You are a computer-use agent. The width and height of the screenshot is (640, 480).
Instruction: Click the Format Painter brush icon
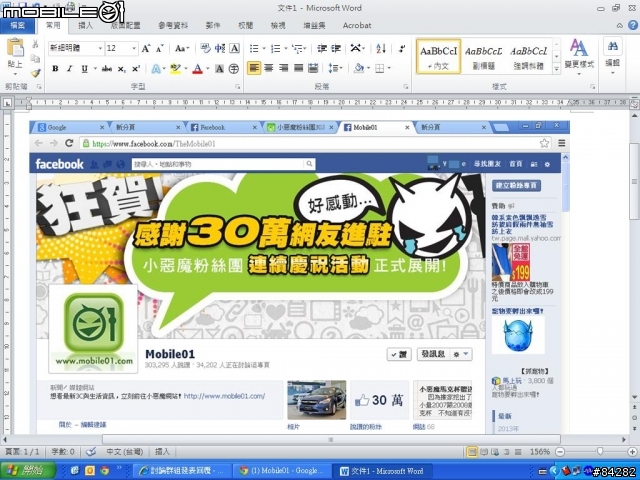click(36, 73)
